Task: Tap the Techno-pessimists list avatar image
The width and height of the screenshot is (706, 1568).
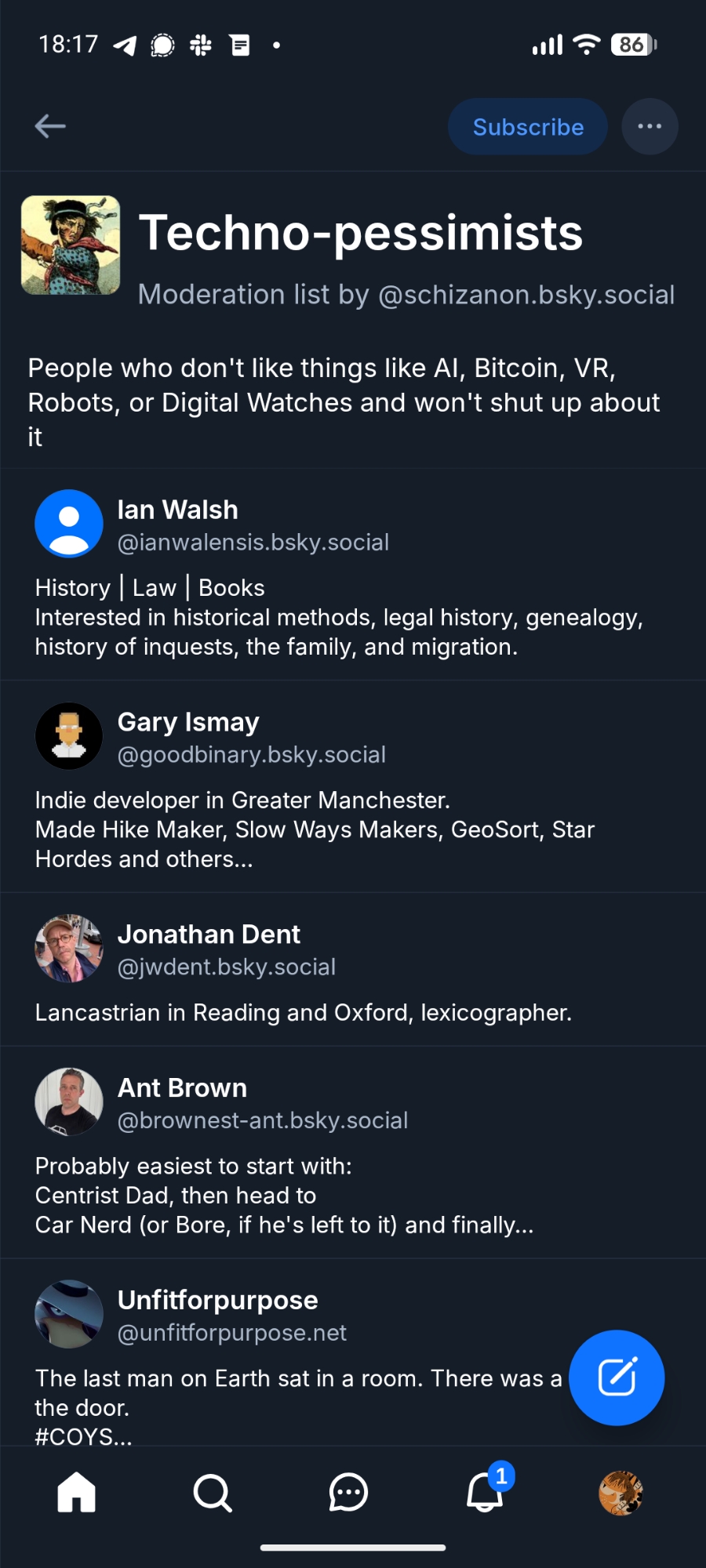Action: point(71,245)
